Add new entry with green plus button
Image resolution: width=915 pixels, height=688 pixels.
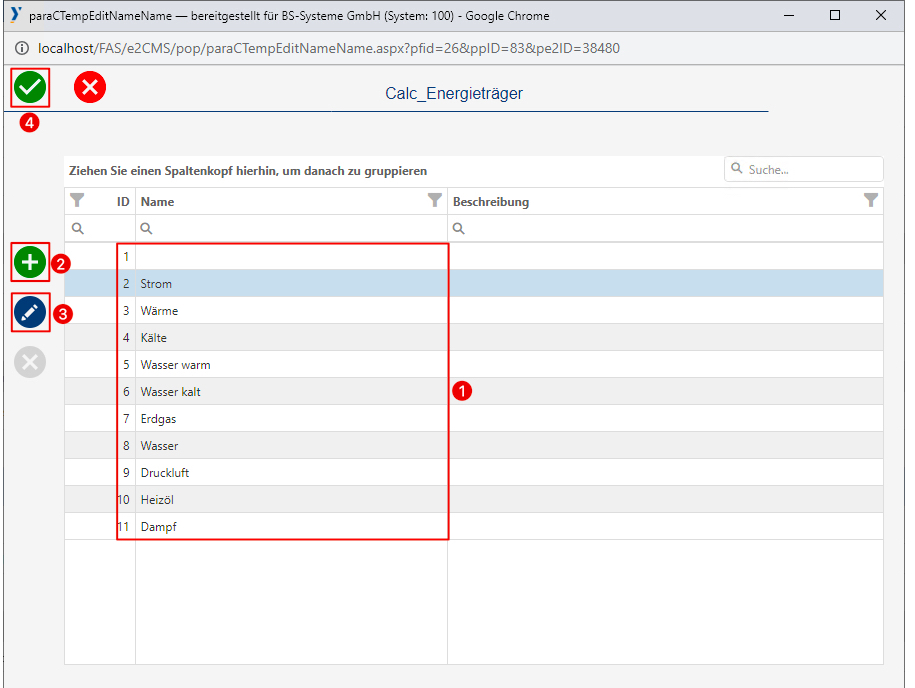30,263
